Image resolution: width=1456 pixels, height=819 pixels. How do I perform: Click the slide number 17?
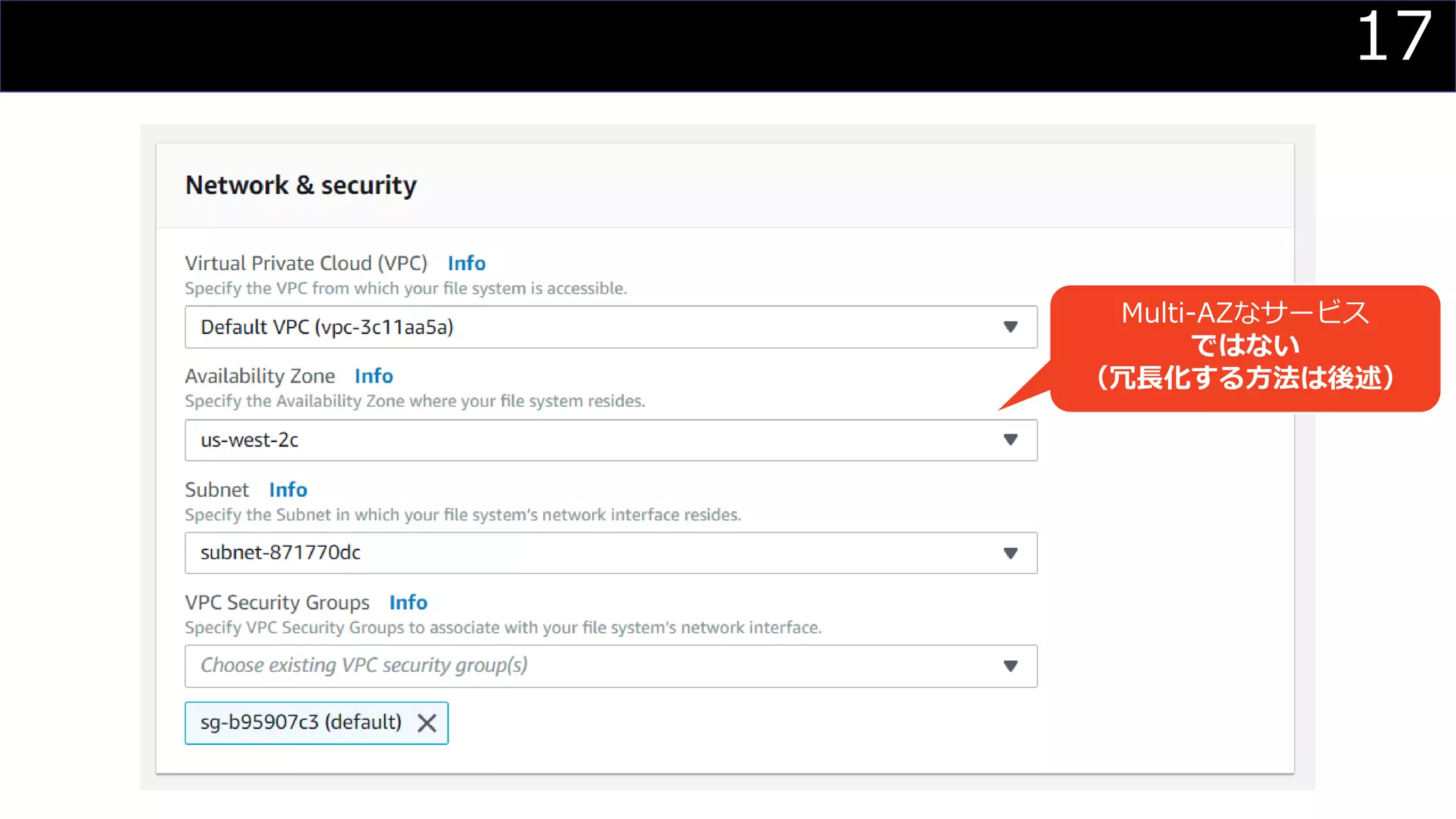pos(1393,37)
